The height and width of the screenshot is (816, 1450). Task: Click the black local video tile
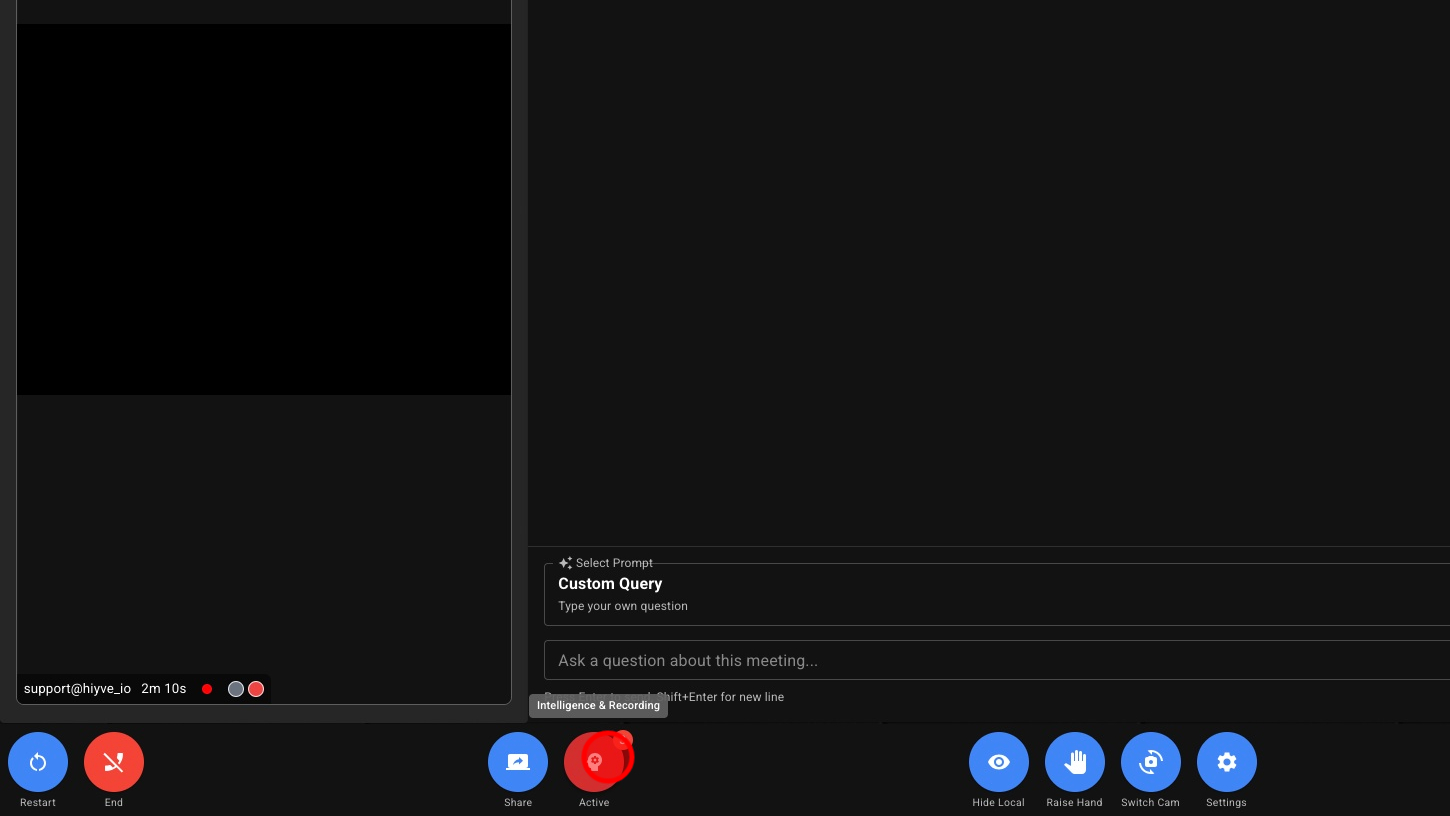(264, 209)
